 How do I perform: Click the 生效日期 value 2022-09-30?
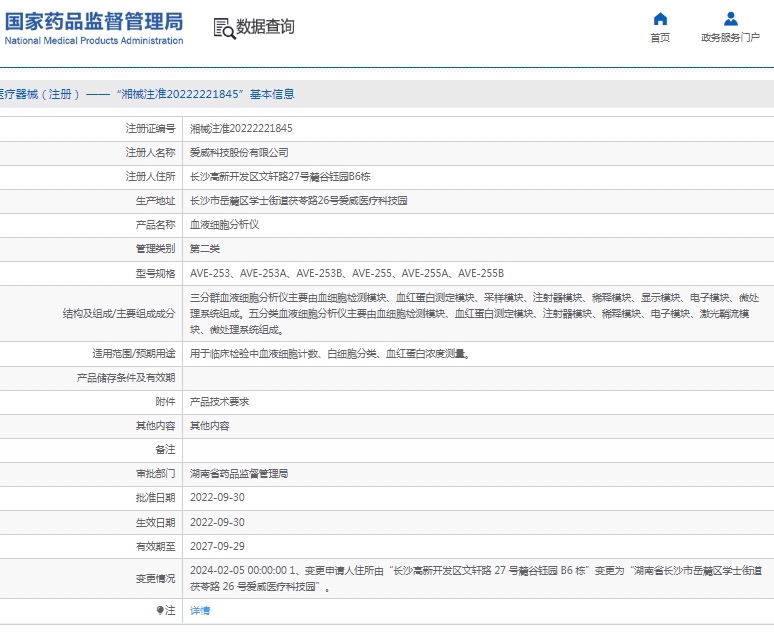[x=217, y=522]
